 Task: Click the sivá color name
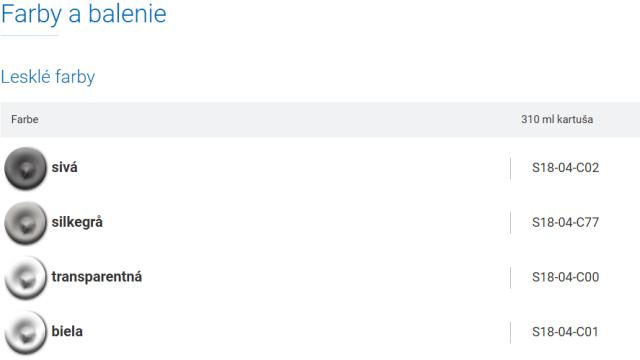pos(64,167)
